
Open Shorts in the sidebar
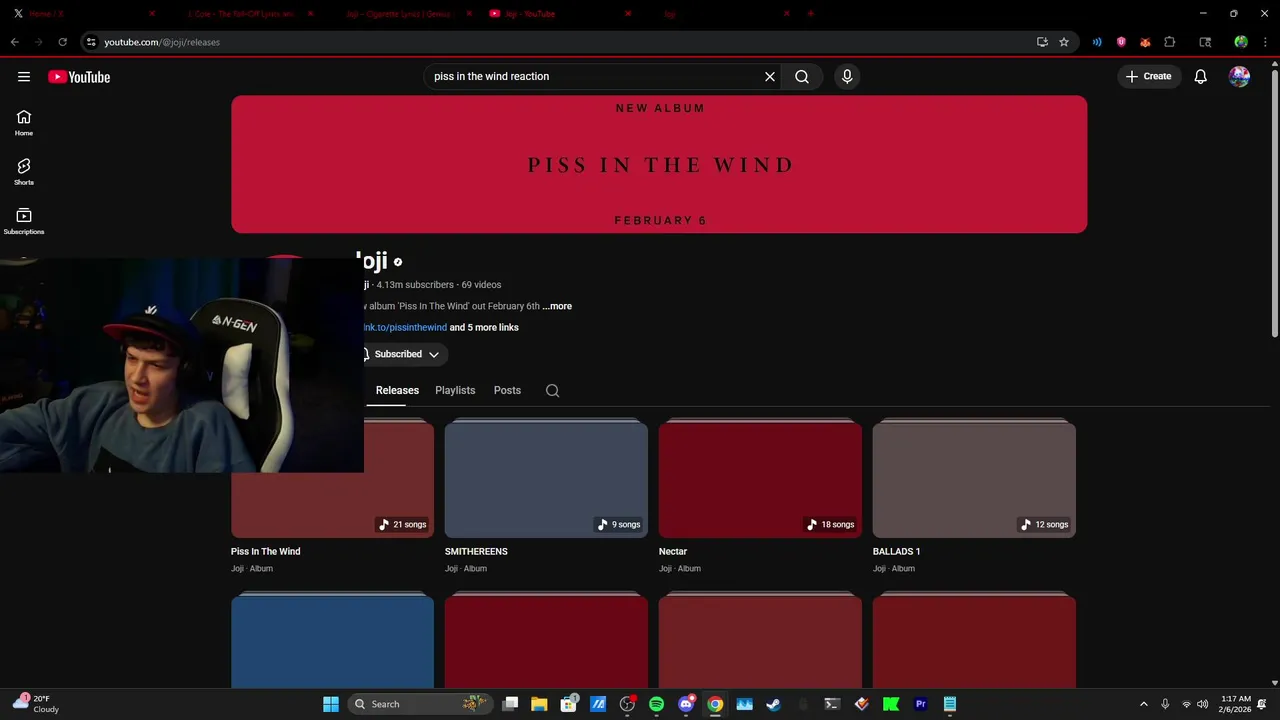pos(24,172)
